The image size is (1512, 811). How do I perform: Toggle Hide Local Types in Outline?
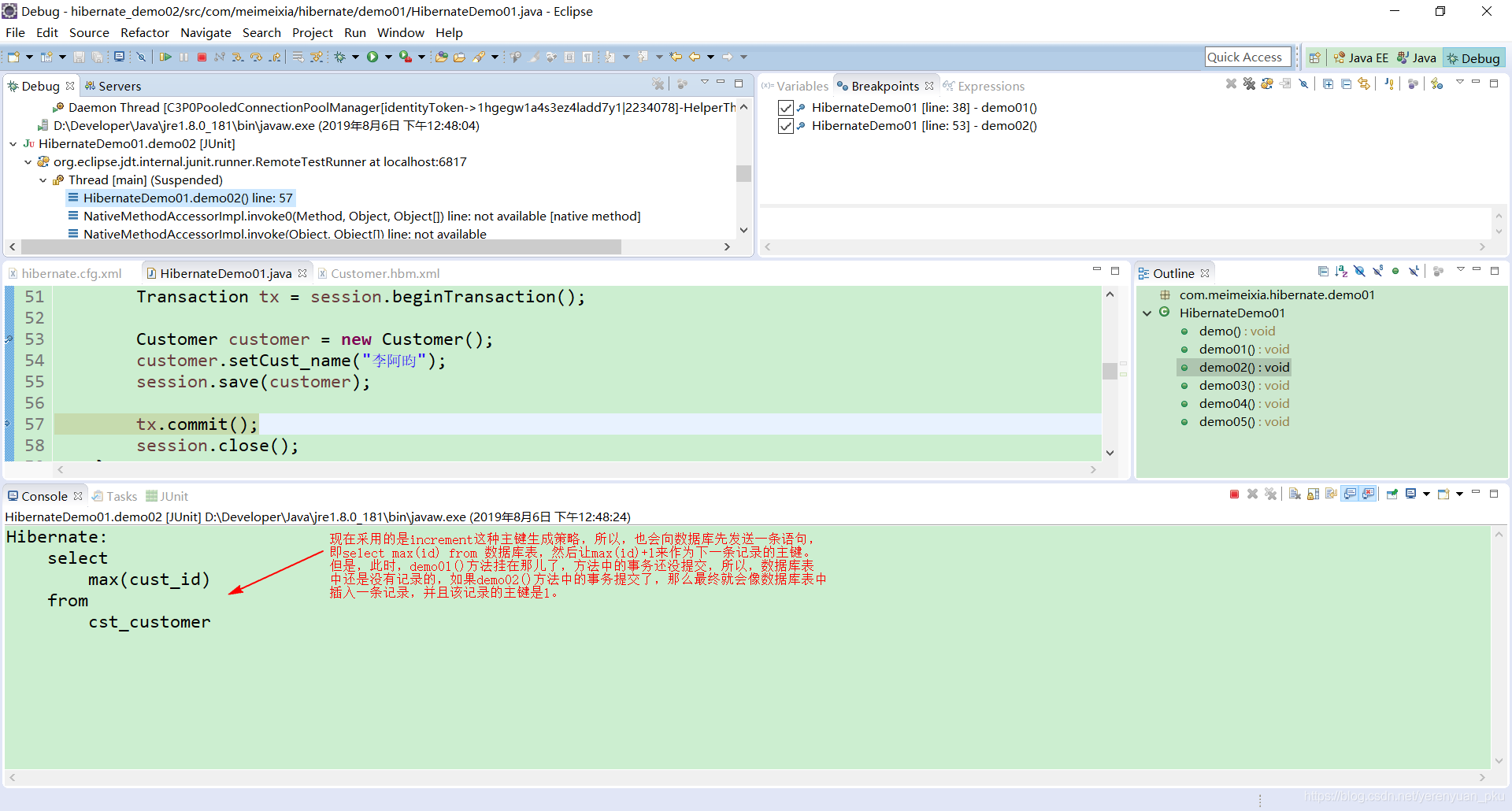pos(1414,272)
